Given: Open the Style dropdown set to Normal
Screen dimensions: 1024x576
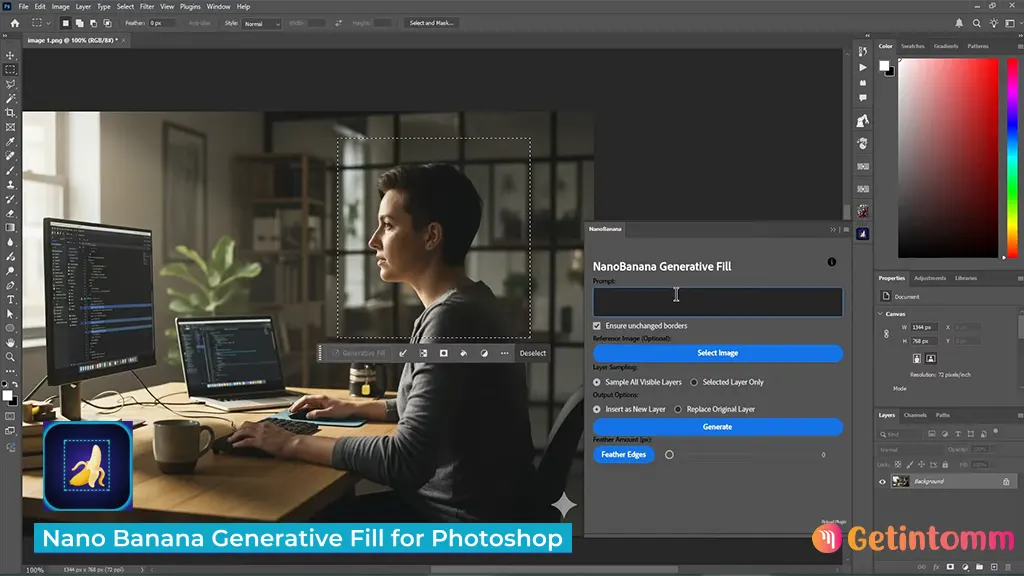Looking at the screenshot, I should click(x=262, y=24).
